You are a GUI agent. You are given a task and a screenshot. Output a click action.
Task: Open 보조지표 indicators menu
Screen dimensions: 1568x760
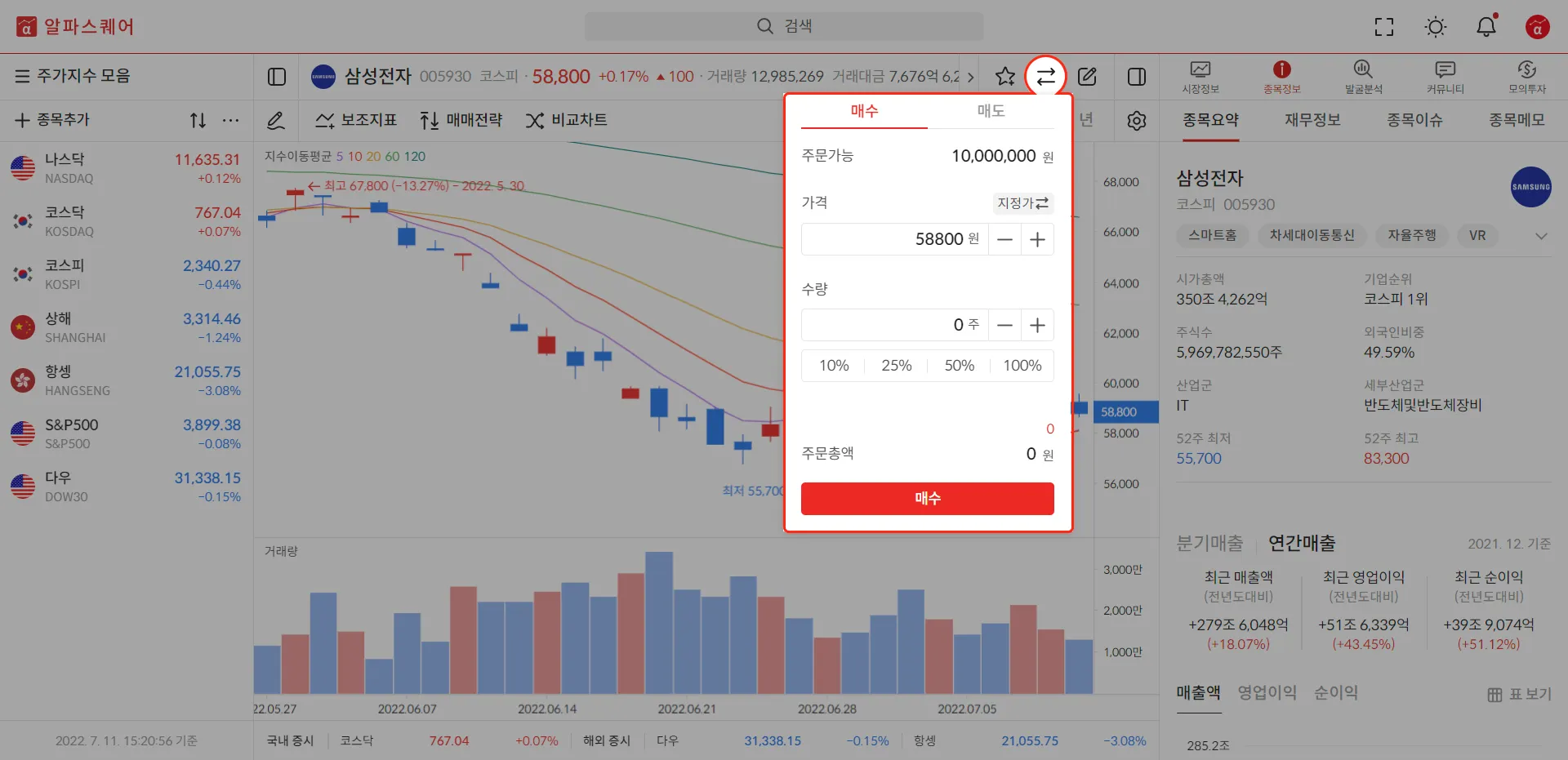pyautogui.click(x=356, y=120)
